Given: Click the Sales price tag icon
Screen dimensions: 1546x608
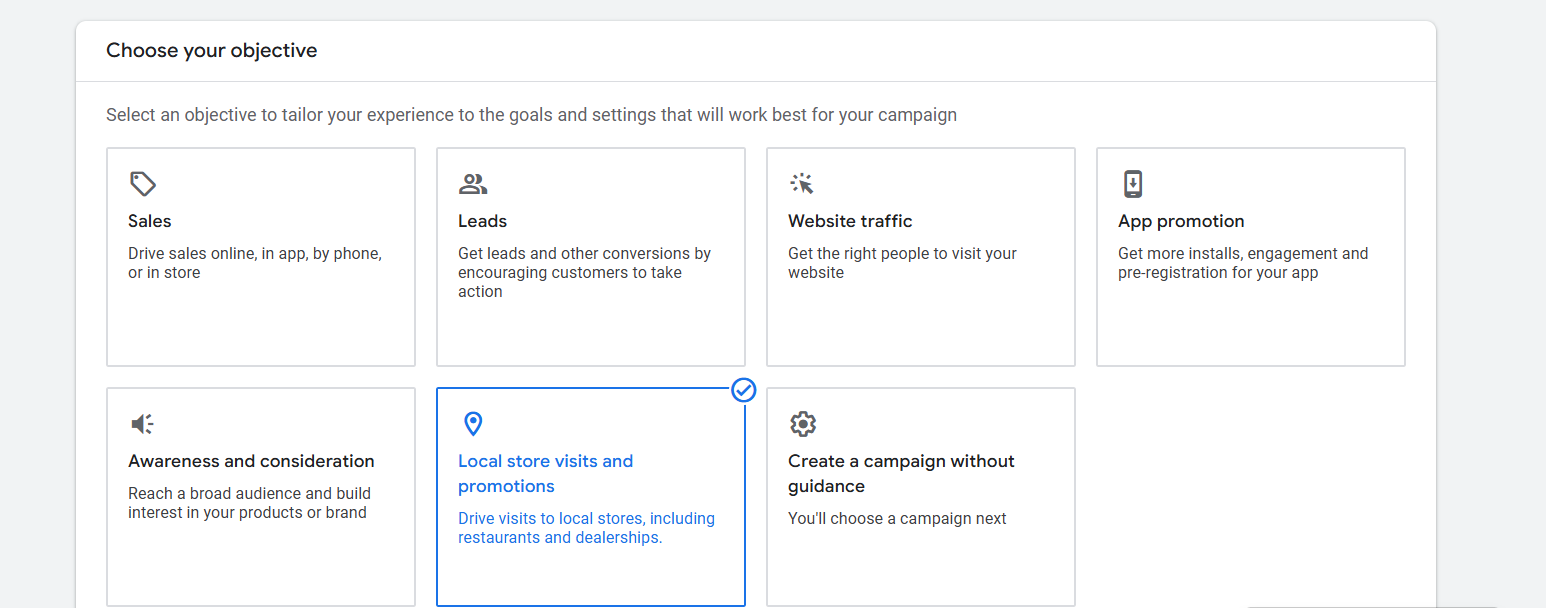Looking at the screenshot, I should (143, 184).
